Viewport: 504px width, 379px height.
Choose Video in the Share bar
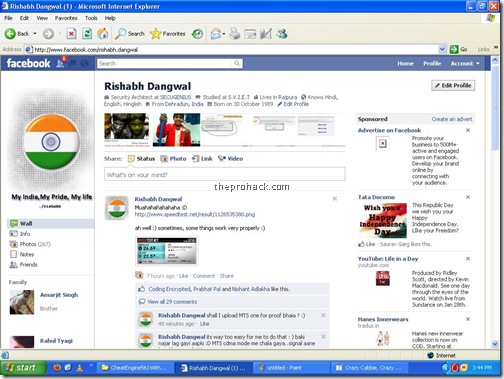click(x=230, y=159)
